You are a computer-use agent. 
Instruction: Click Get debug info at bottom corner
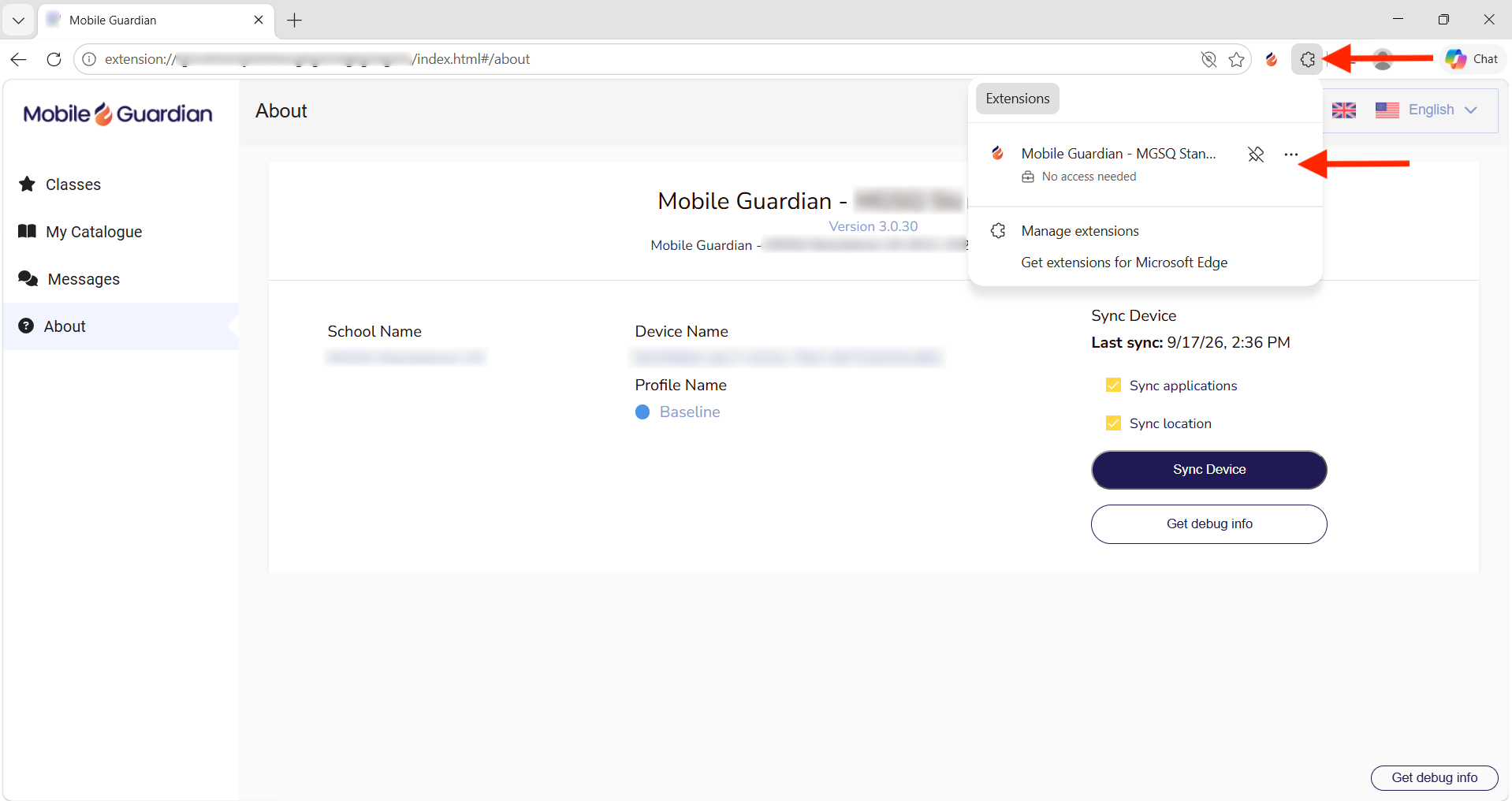click(x=1434, y=778)
